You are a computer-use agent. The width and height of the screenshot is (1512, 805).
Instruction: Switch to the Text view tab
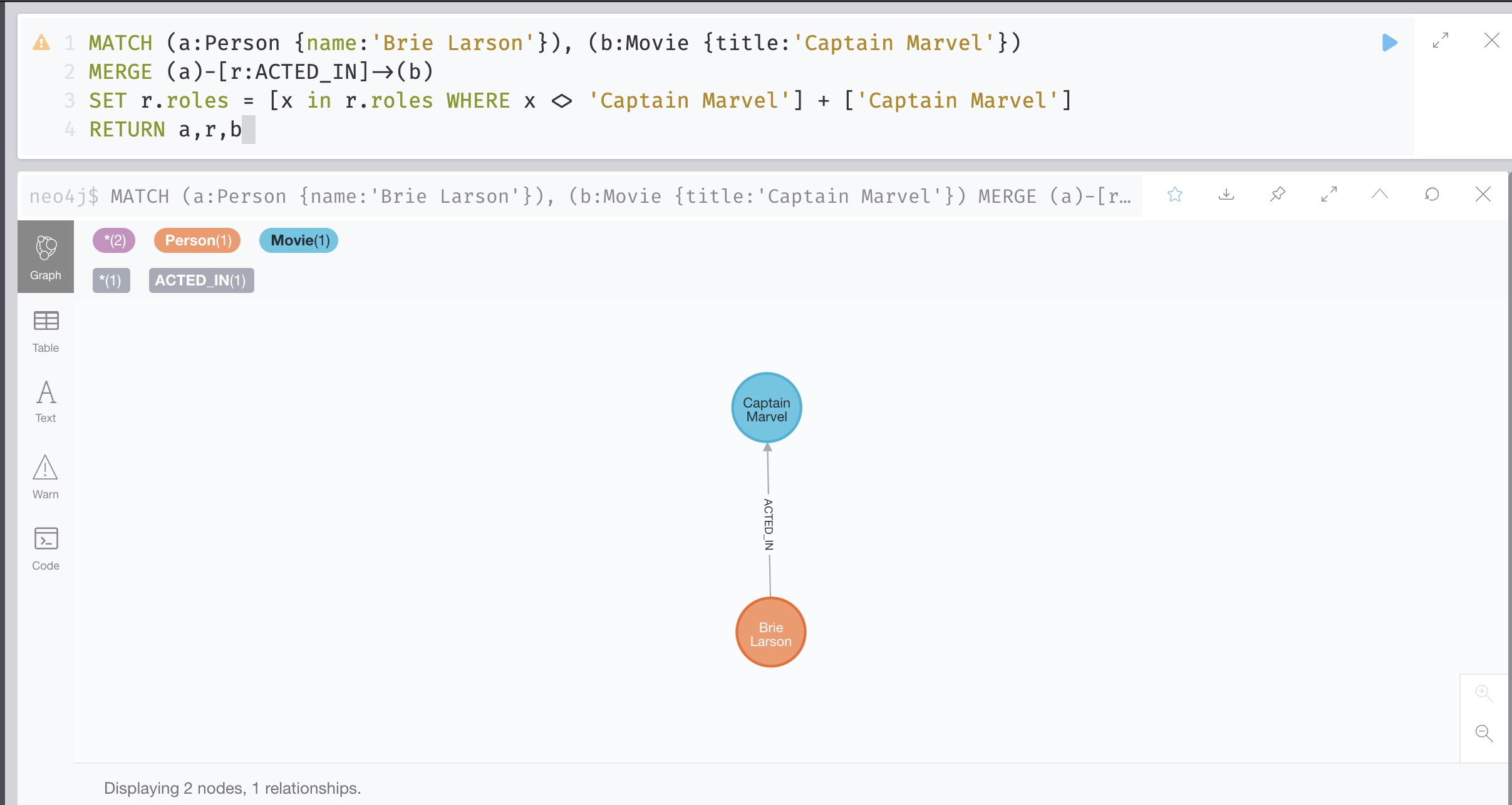[x=46, y=402]
